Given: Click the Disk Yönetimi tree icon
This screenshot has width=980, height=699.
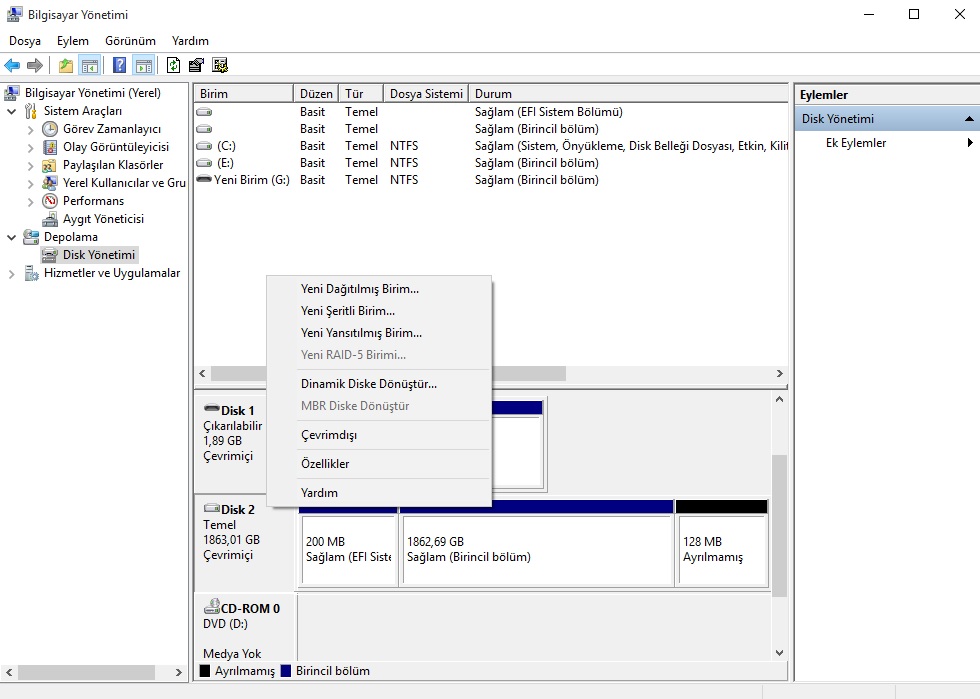Looking at the screenshot, I should [50, 255].
